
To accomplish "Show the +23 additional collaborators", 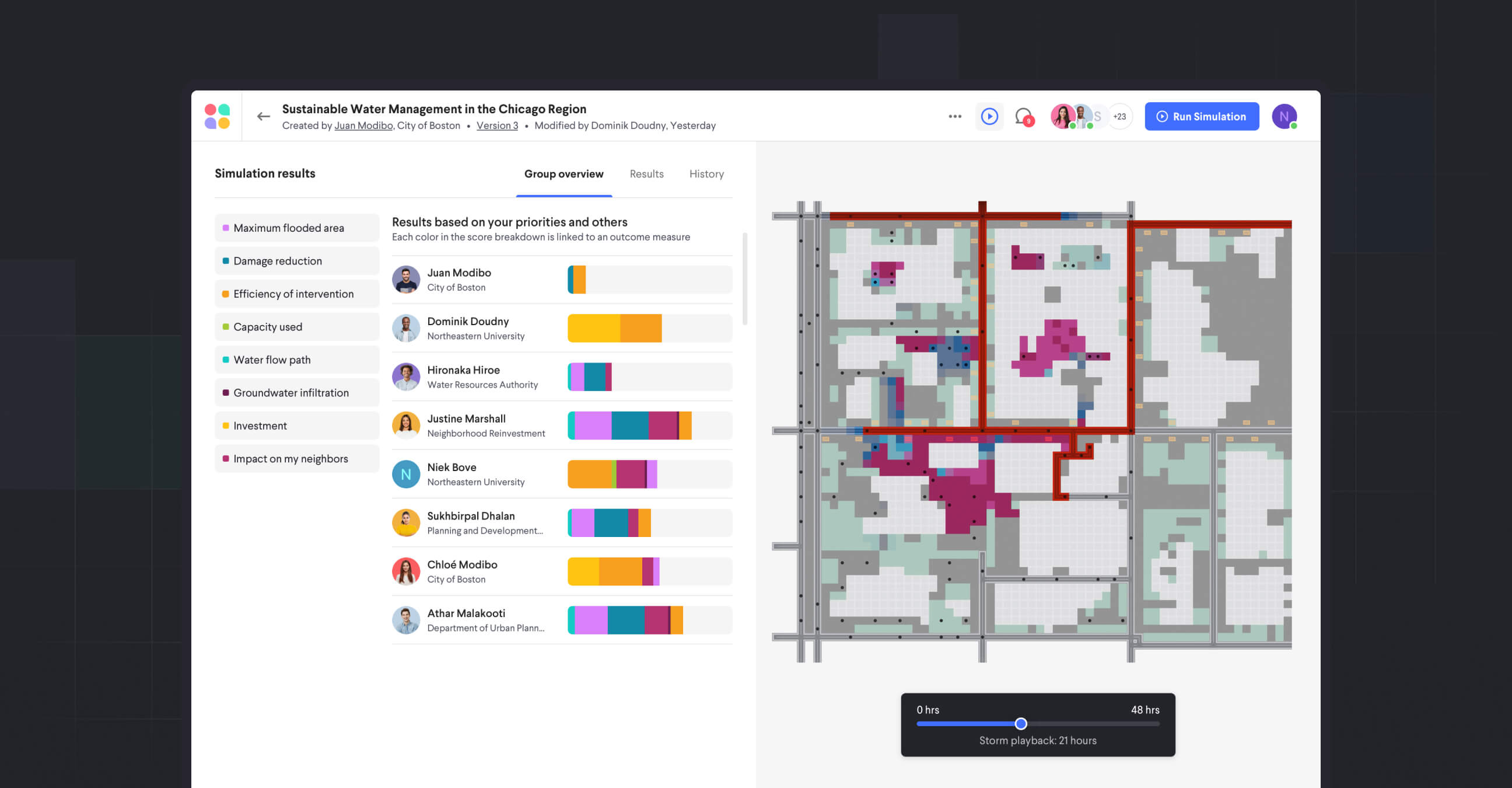I will click(1119, 116).
